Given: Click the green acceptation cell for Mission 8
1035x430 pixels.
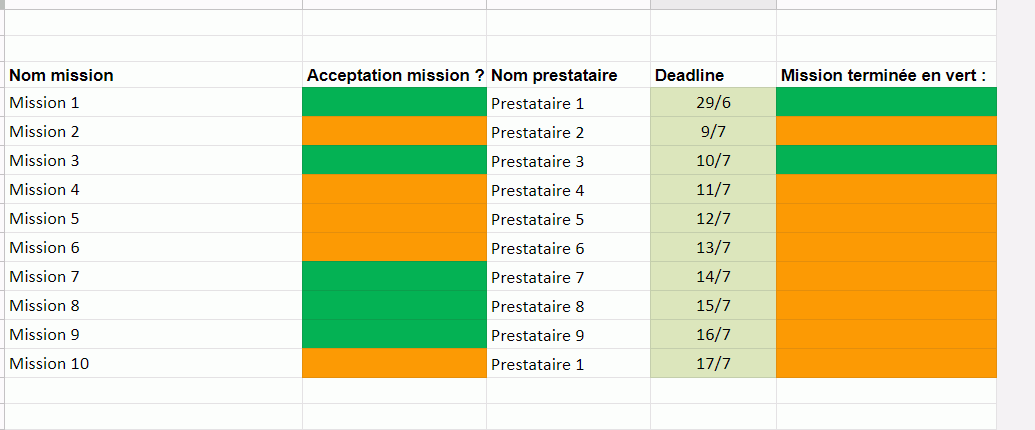Looking at the screenshot, I should tap(394, 306).
